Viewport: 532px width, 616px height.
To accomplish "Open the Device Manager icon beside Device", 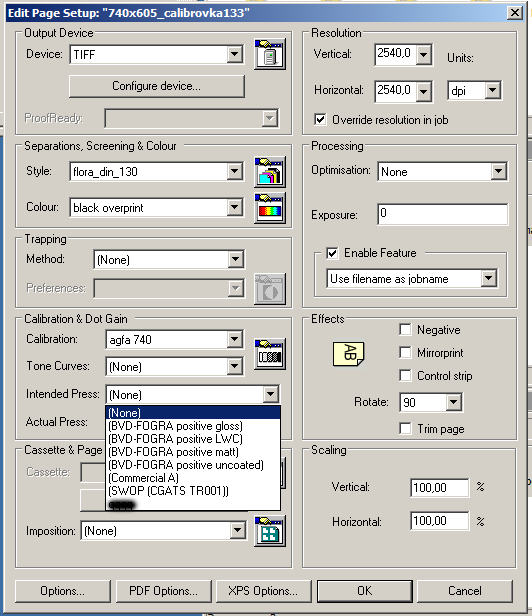I will click(270, 54).
